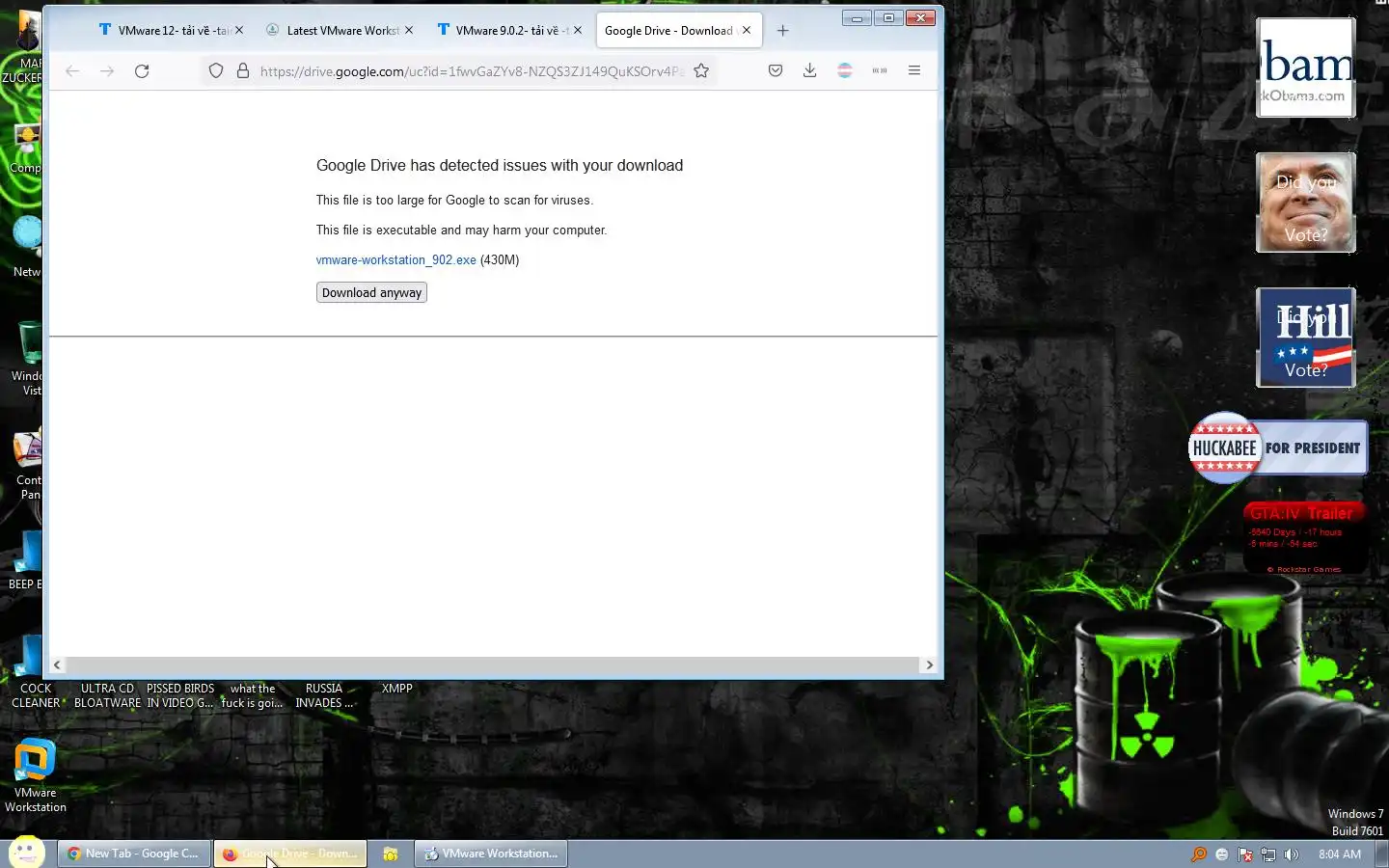Open the Computer desktop icon
The width and height of the screenshot is (1389, 868).
click(x=26, y=149)
